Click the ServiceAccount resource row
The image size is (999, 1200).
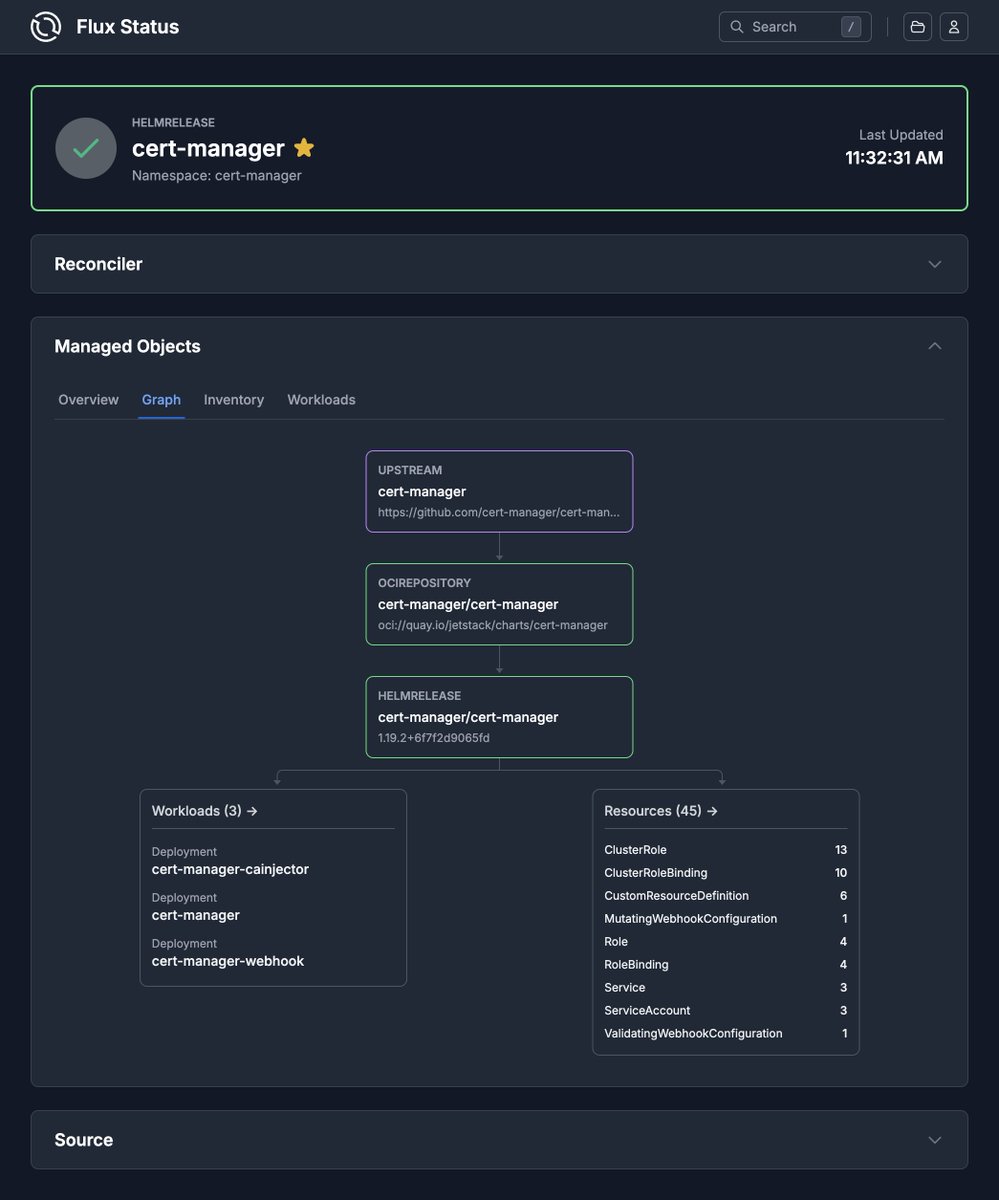(726, 1011)
